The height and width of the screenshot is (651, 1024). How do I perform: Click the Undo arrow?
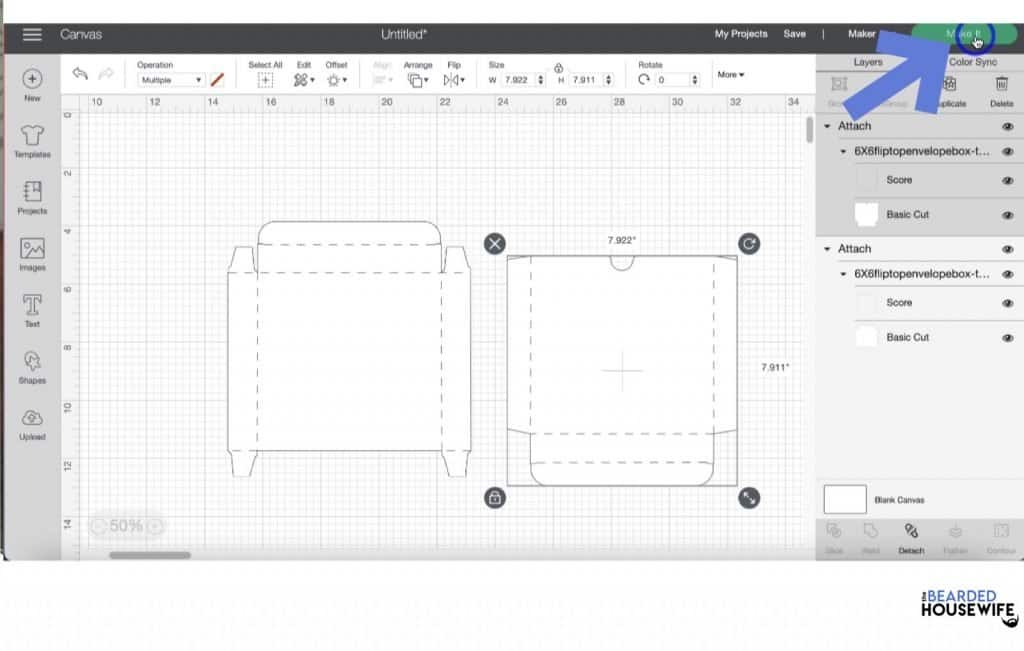pyautogui.click(x=81, y=74)
